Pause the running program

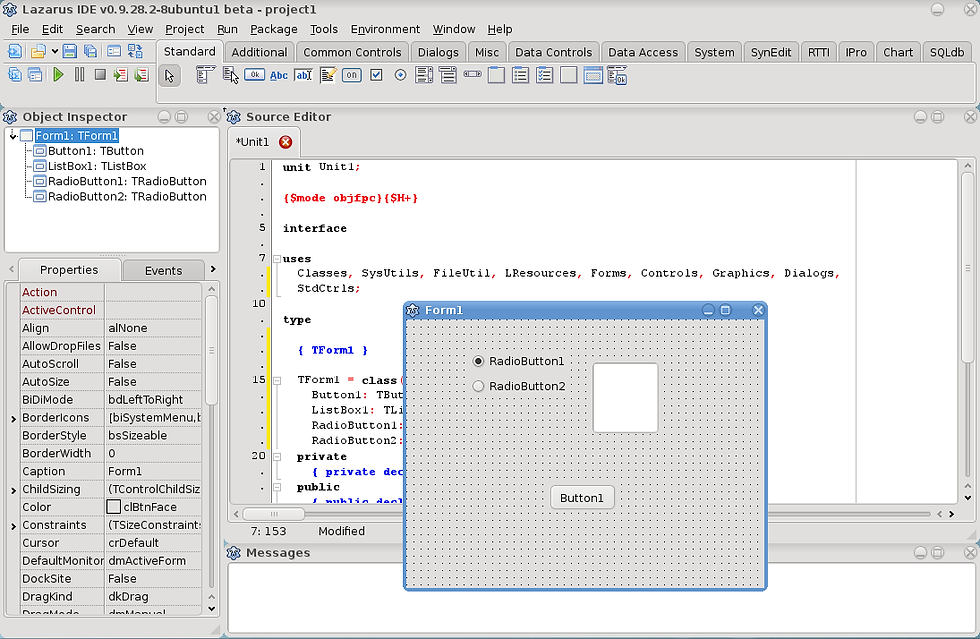click(79, 75)
